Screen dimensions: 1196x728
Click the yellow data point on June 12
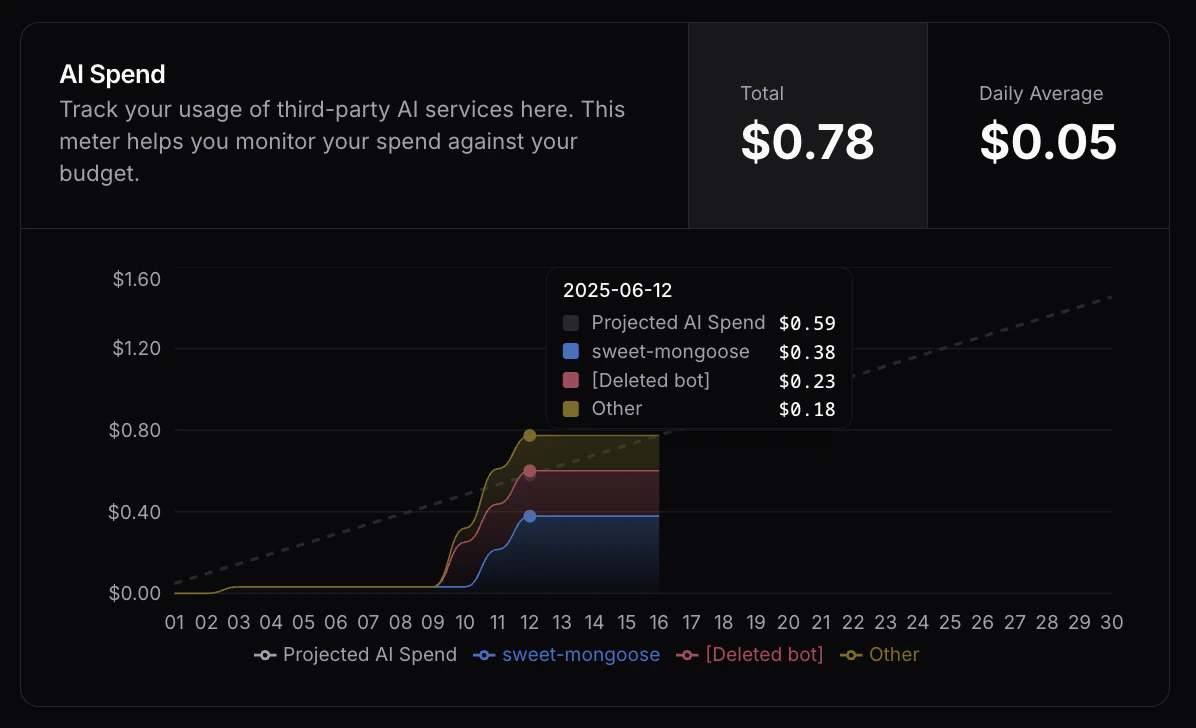coord(529,435)
